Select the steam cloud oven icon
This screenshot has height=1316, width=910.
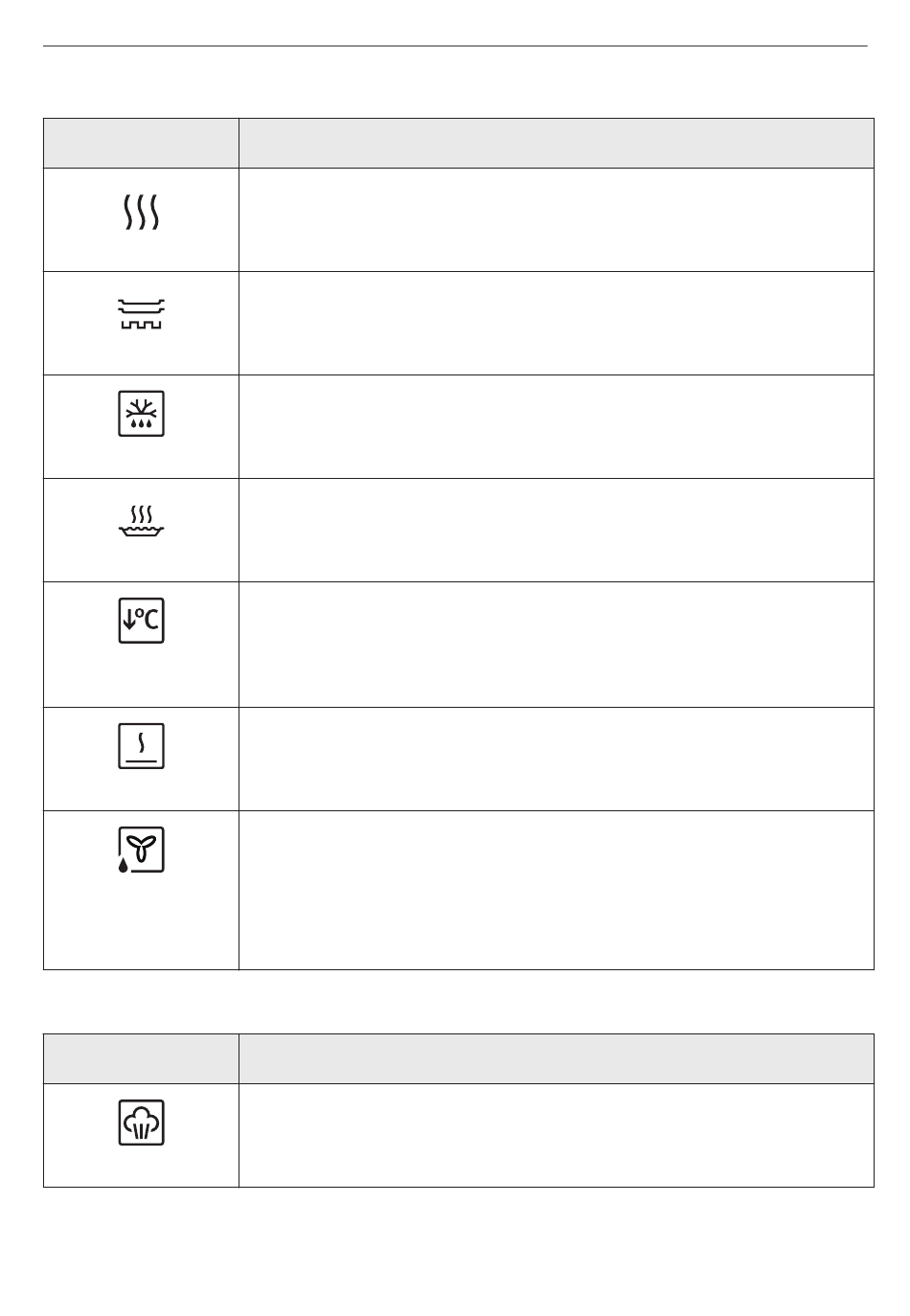click(x=141, y=1122)
